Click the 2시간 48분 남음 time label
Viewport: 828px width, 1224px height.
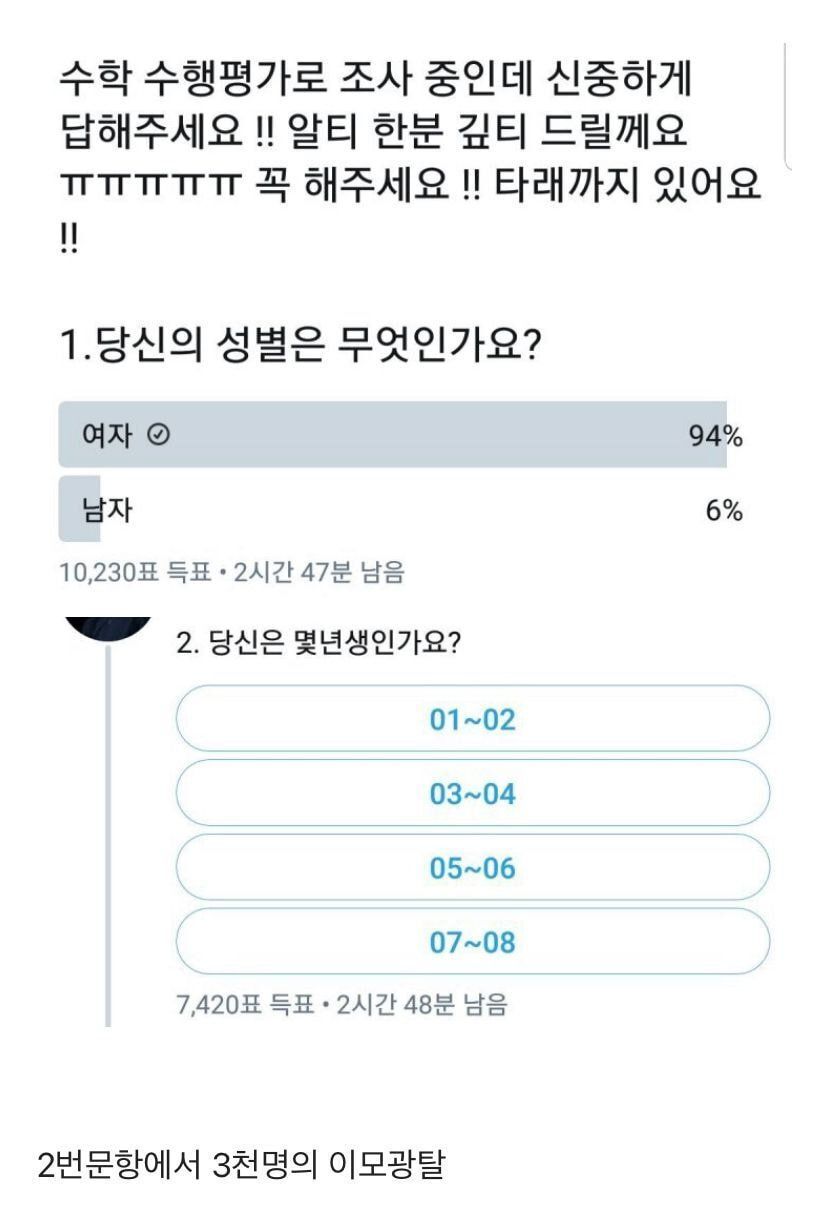(x=421, y=1005)
